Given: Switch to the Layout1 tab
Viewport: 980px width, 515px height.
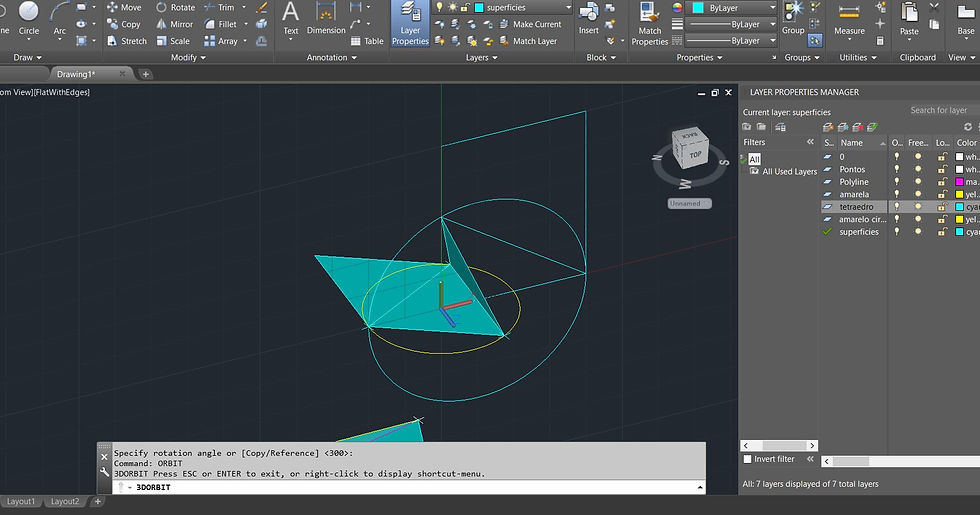Looking at the screenshot, I should [x=21, y=501].
